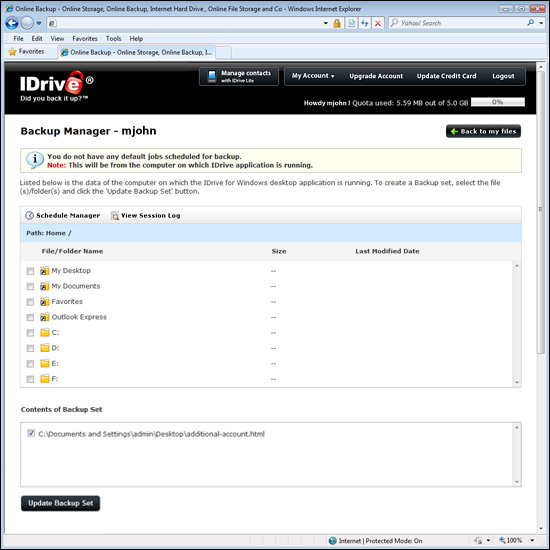Click the browser Forward arrow button
The width and height of the screenshot is (550, 550).
[27, 23]
